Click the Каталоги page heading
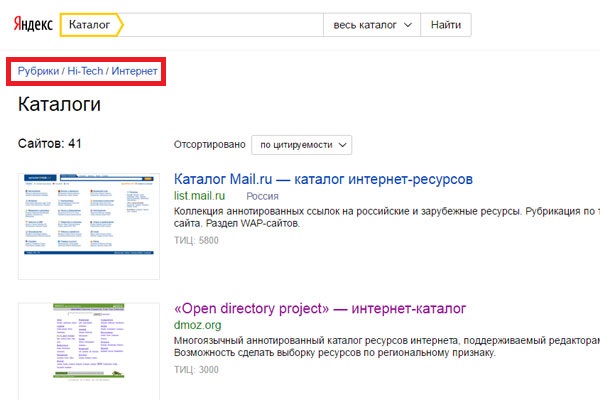The height and width of the screenshot is (400, 600). [x=59, y=104]
